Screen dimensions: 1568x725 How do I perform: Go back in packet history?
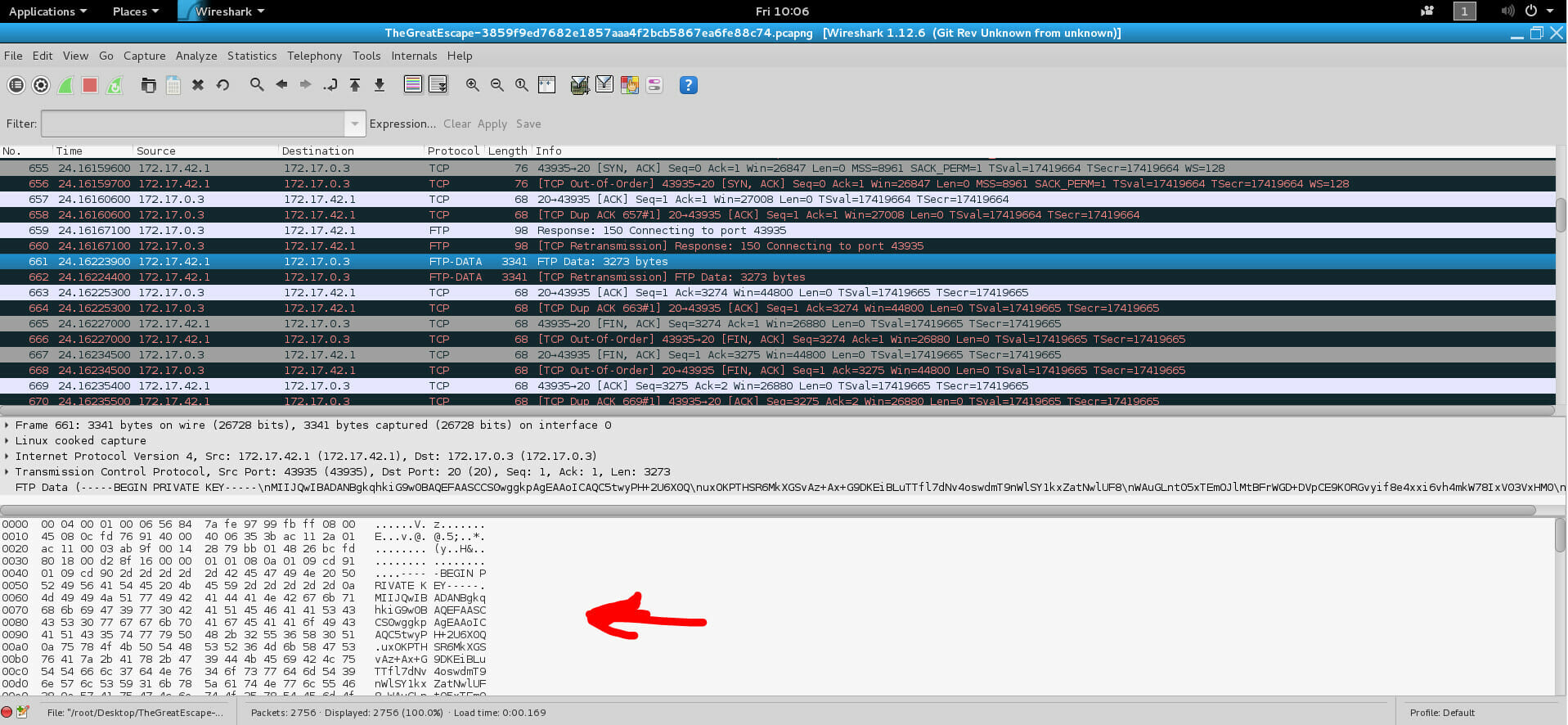281,84
